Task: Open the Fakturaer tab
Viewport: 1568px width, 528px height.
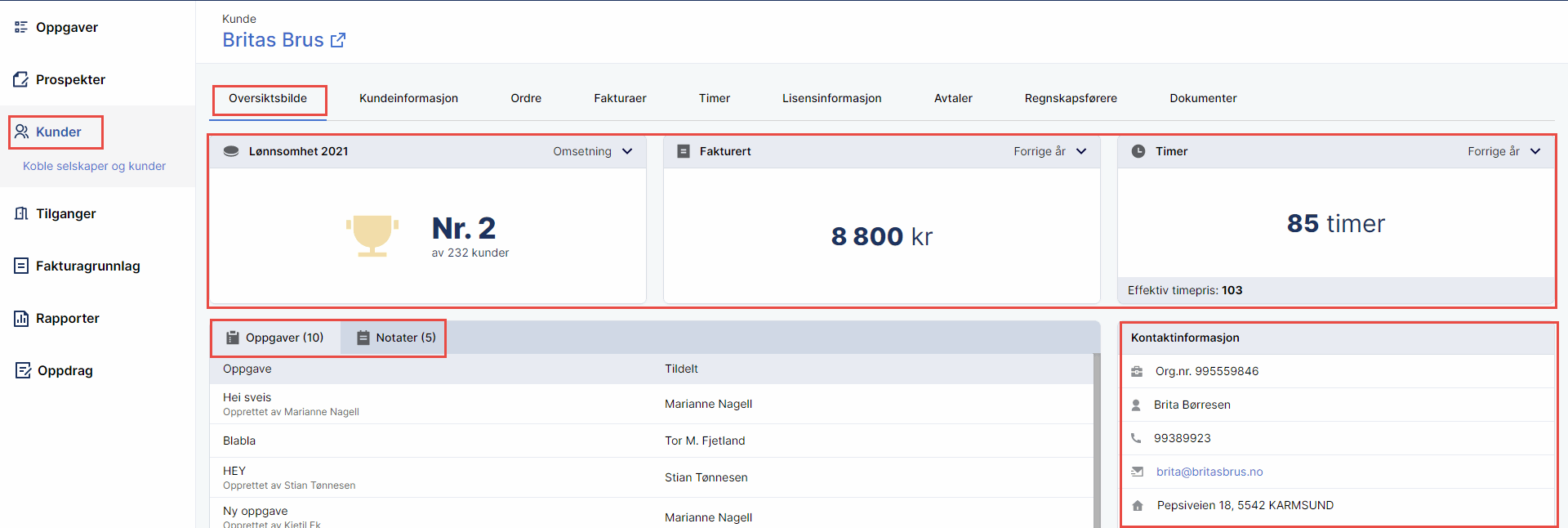Action: tap(620, 98)
